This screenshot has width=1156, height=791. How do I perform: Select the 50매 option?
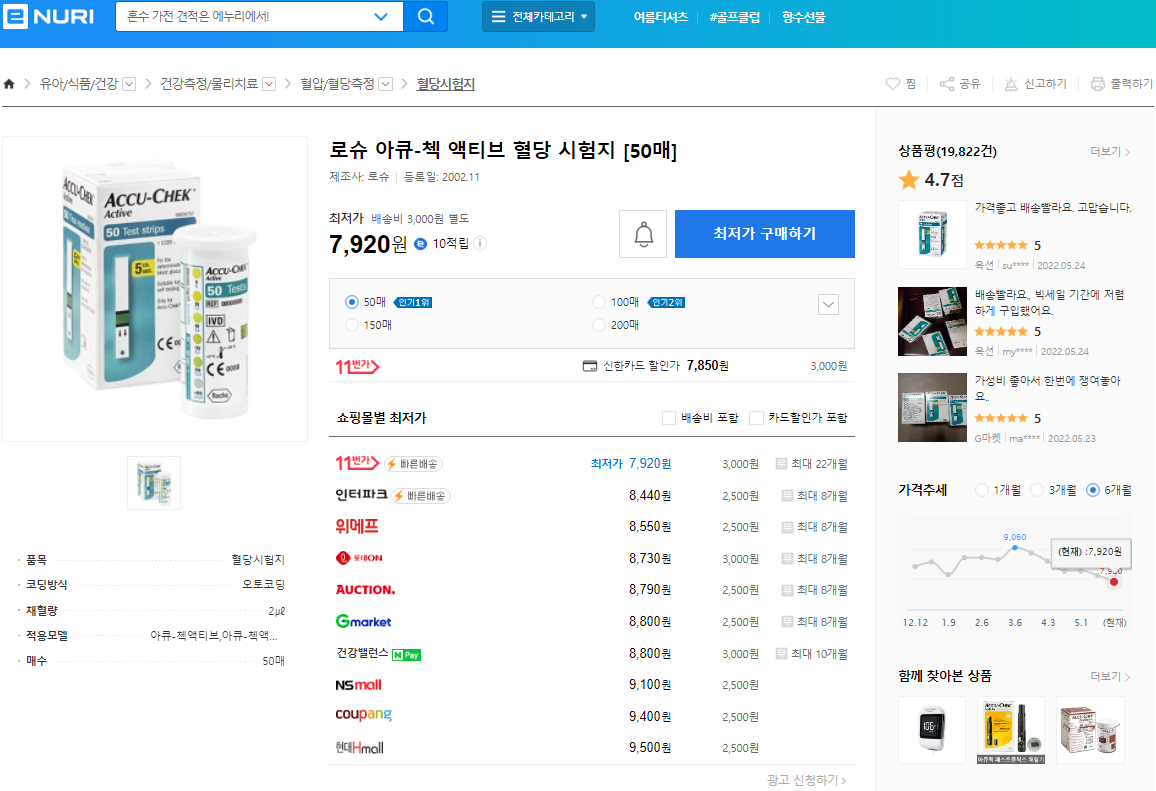point(352,302)
